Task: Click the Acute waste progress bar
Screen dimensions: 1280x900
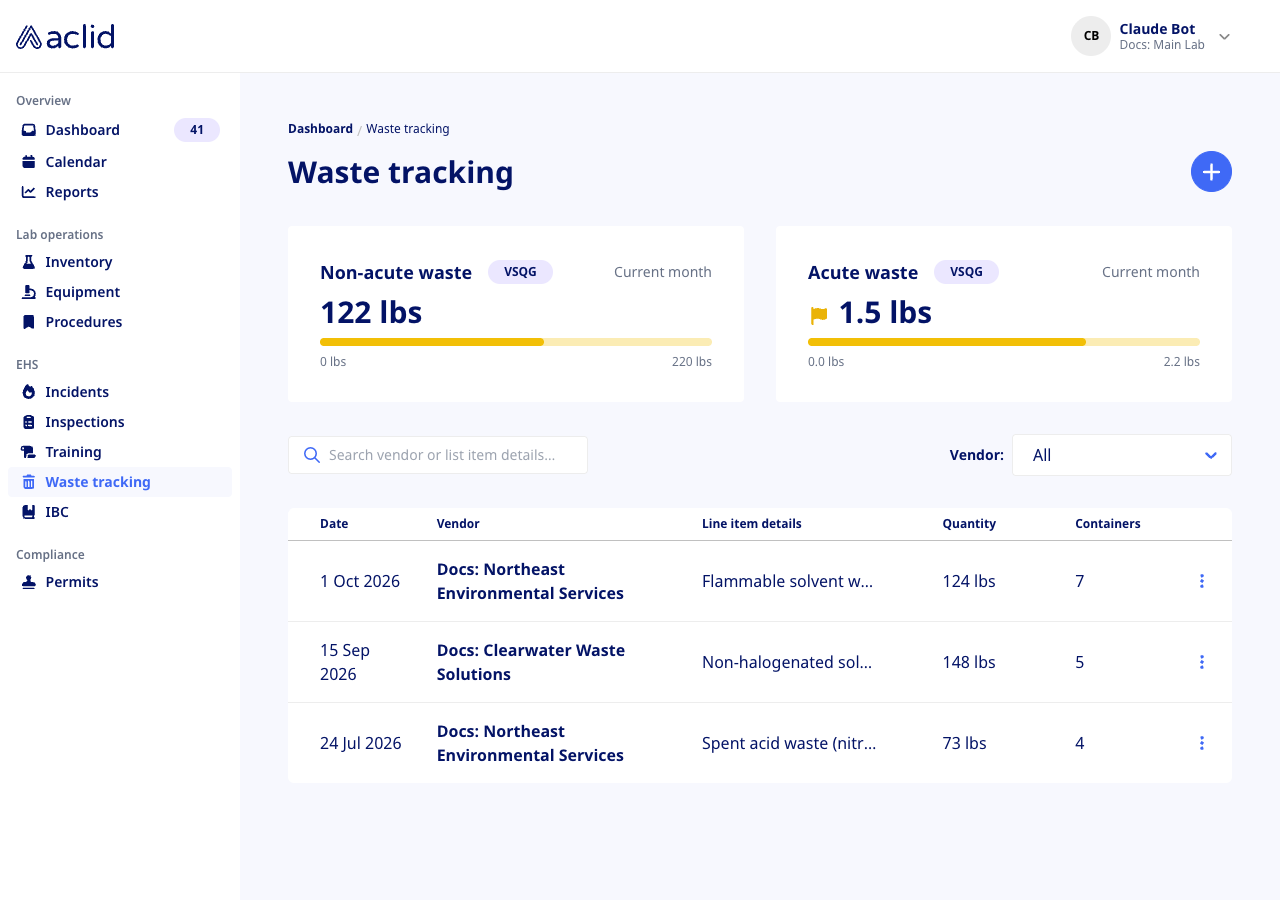Action: pyautogui.click(x=1004, y=342)
